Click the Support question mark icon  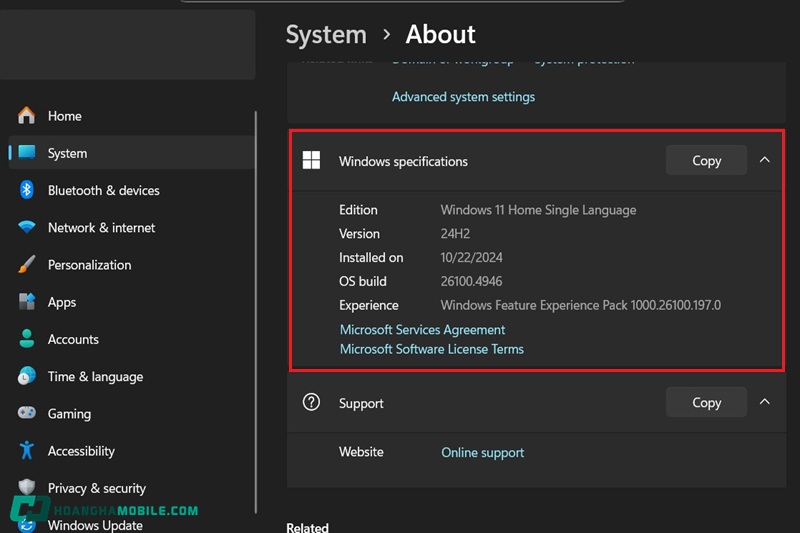311,403
